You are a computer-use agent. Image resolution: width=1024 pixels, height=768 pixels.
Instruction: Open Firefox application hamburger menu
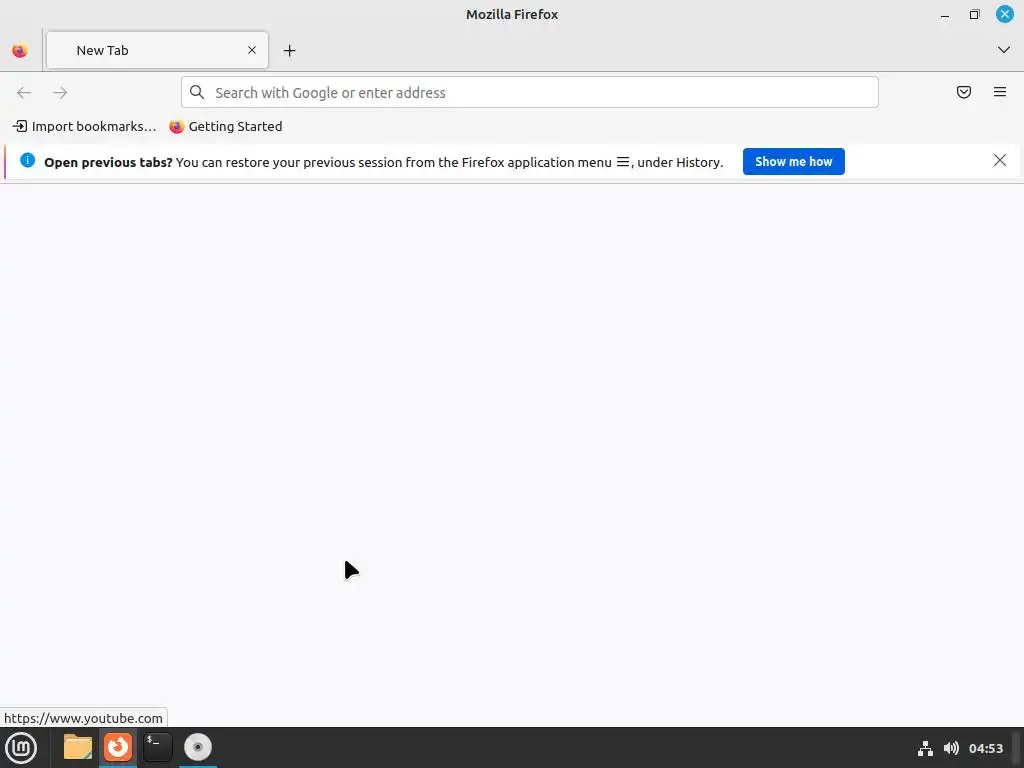click(x=1000, y=93)
